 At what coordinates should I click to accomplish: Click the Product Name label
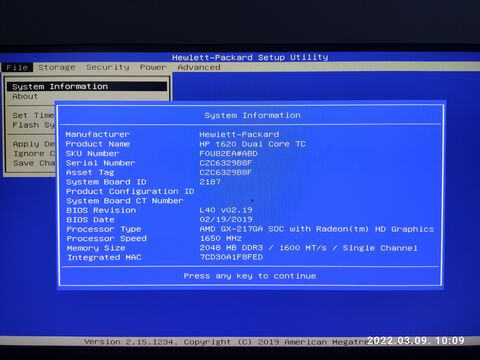(x=98, y=144)
